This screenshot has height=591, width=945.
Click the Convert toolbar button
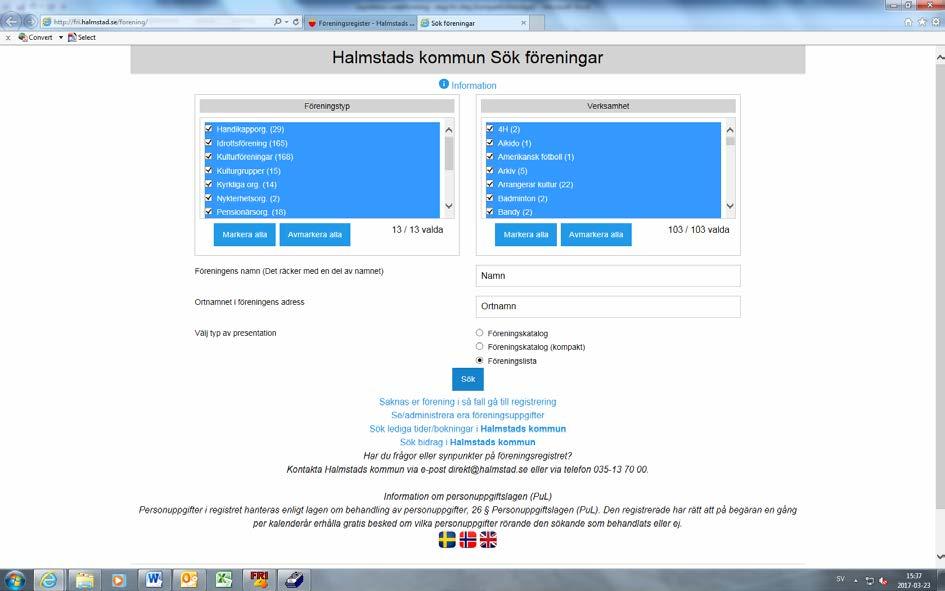[36, 37]
